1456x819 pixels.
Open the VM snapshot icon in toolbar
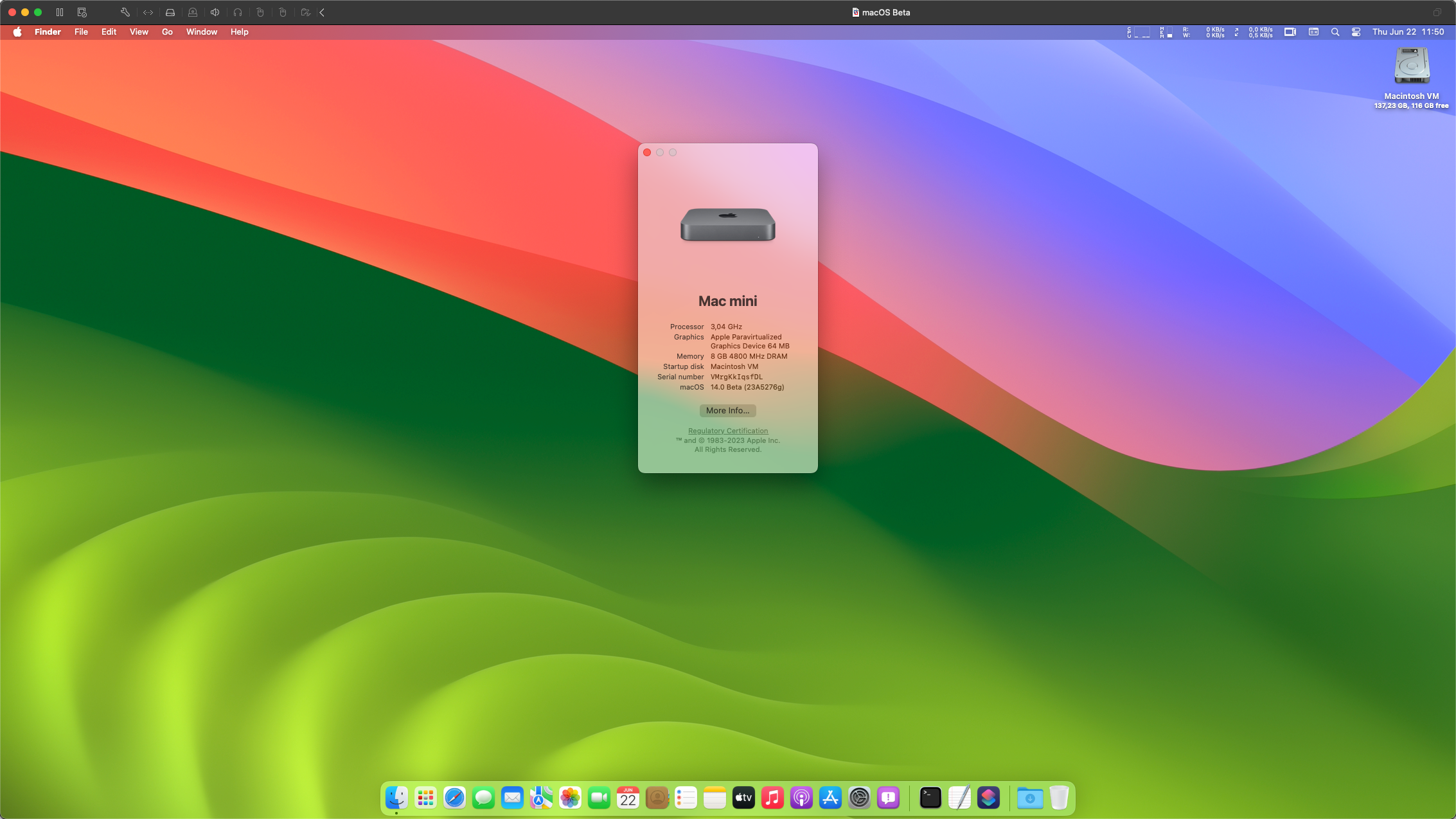click(82, 12)
